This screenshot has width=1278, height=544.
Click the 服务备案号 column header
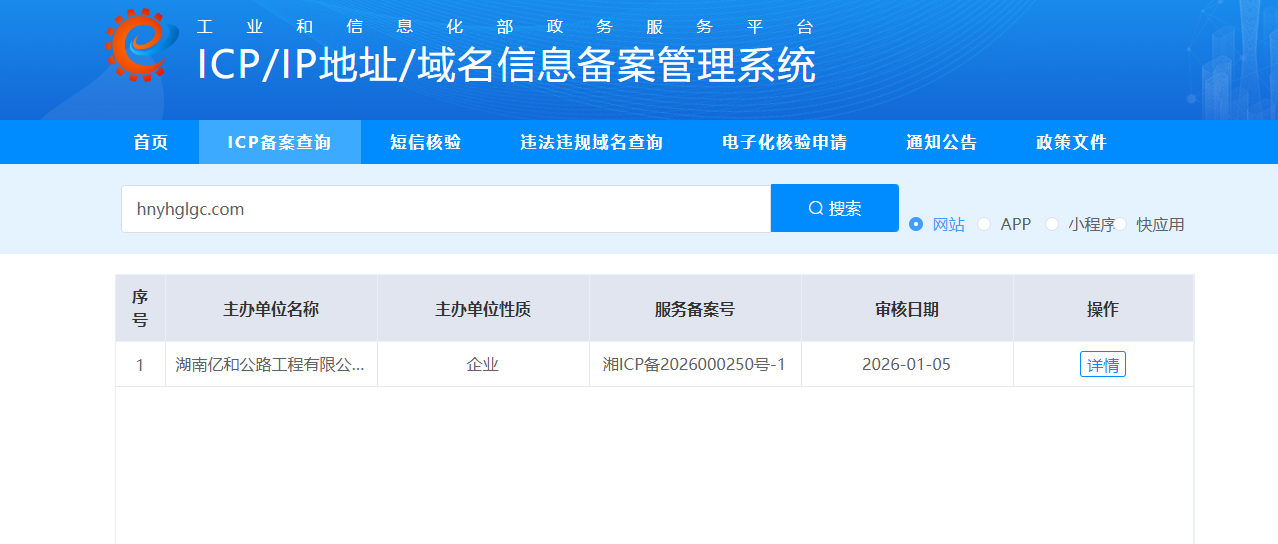(695, 309)
